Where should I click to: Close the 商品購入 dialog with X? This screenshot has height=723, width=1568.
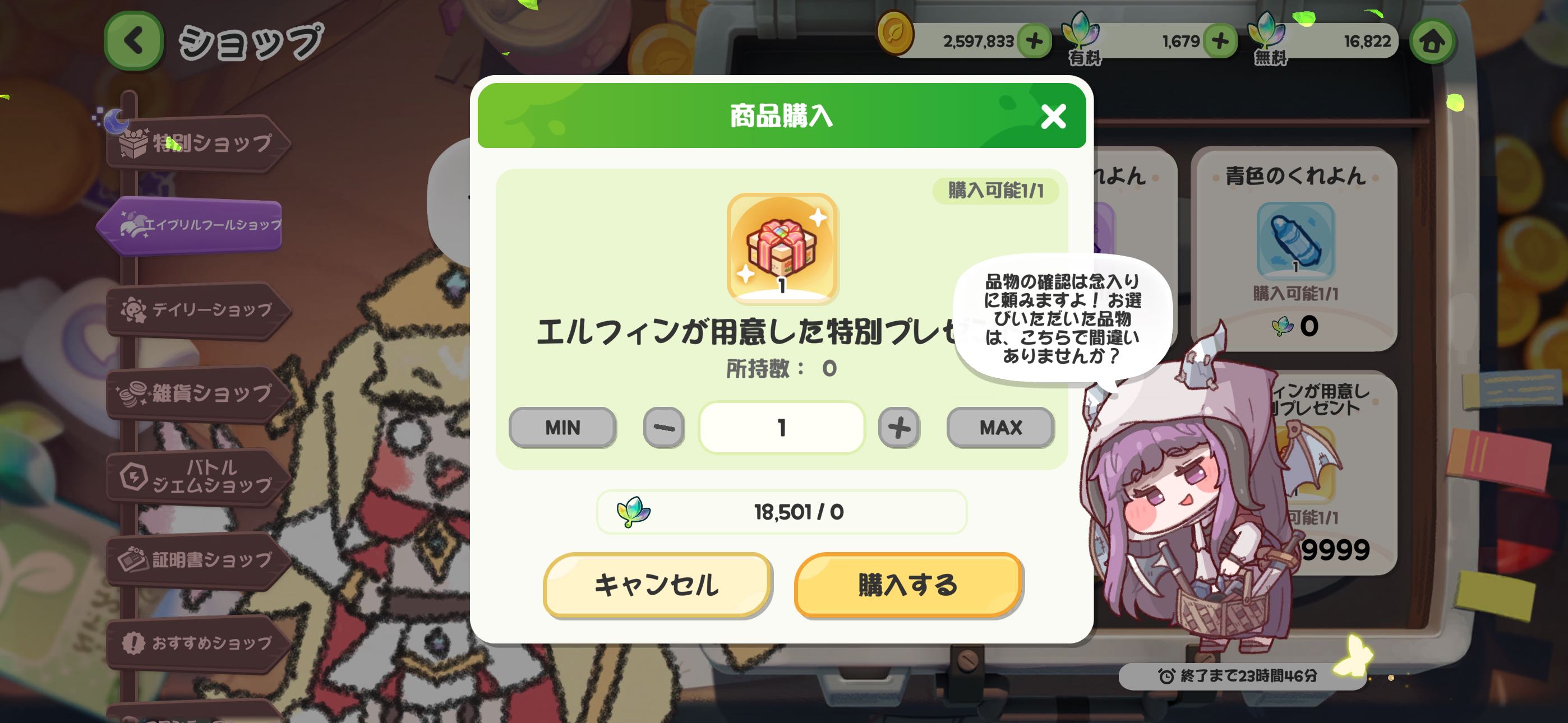[1053, 116]
